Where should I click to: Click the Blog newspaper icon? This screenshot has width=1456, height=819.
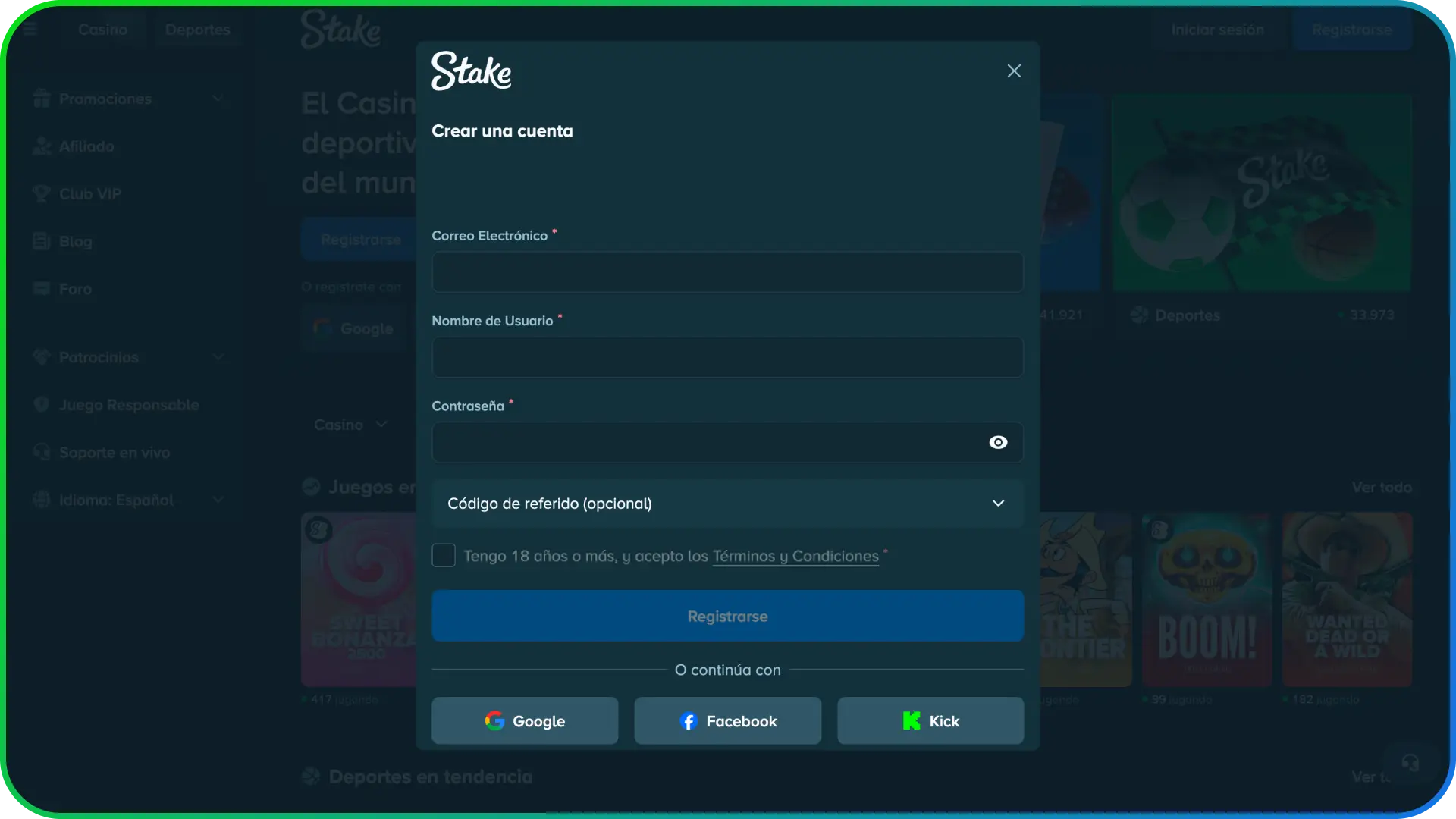point(42,241)
